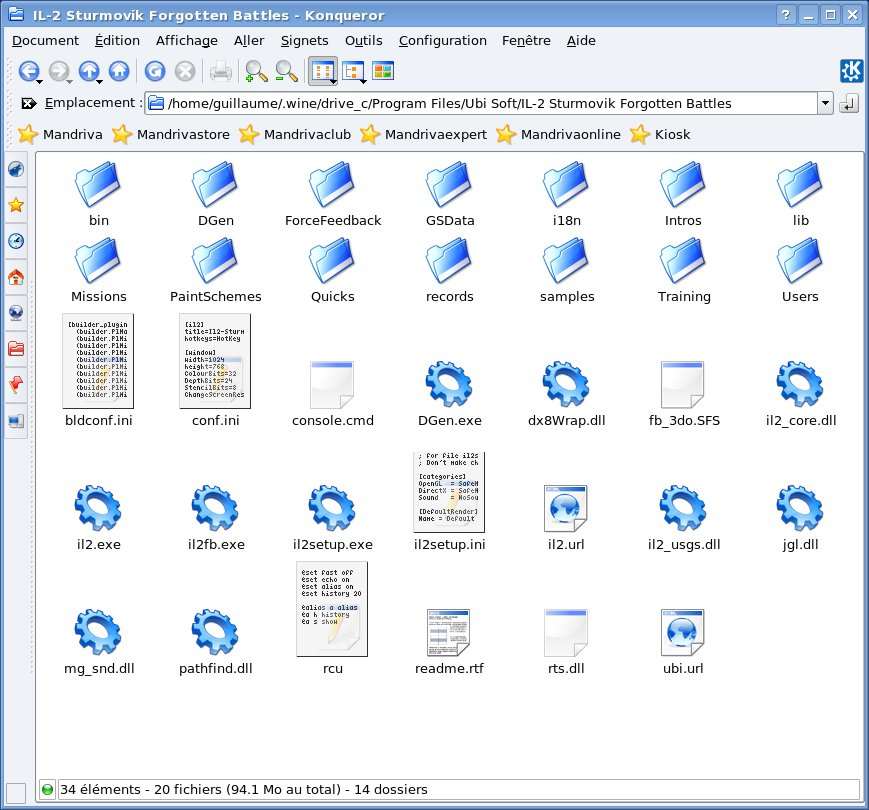Click the multicolumn view toolbar icon

pos(383,70)
